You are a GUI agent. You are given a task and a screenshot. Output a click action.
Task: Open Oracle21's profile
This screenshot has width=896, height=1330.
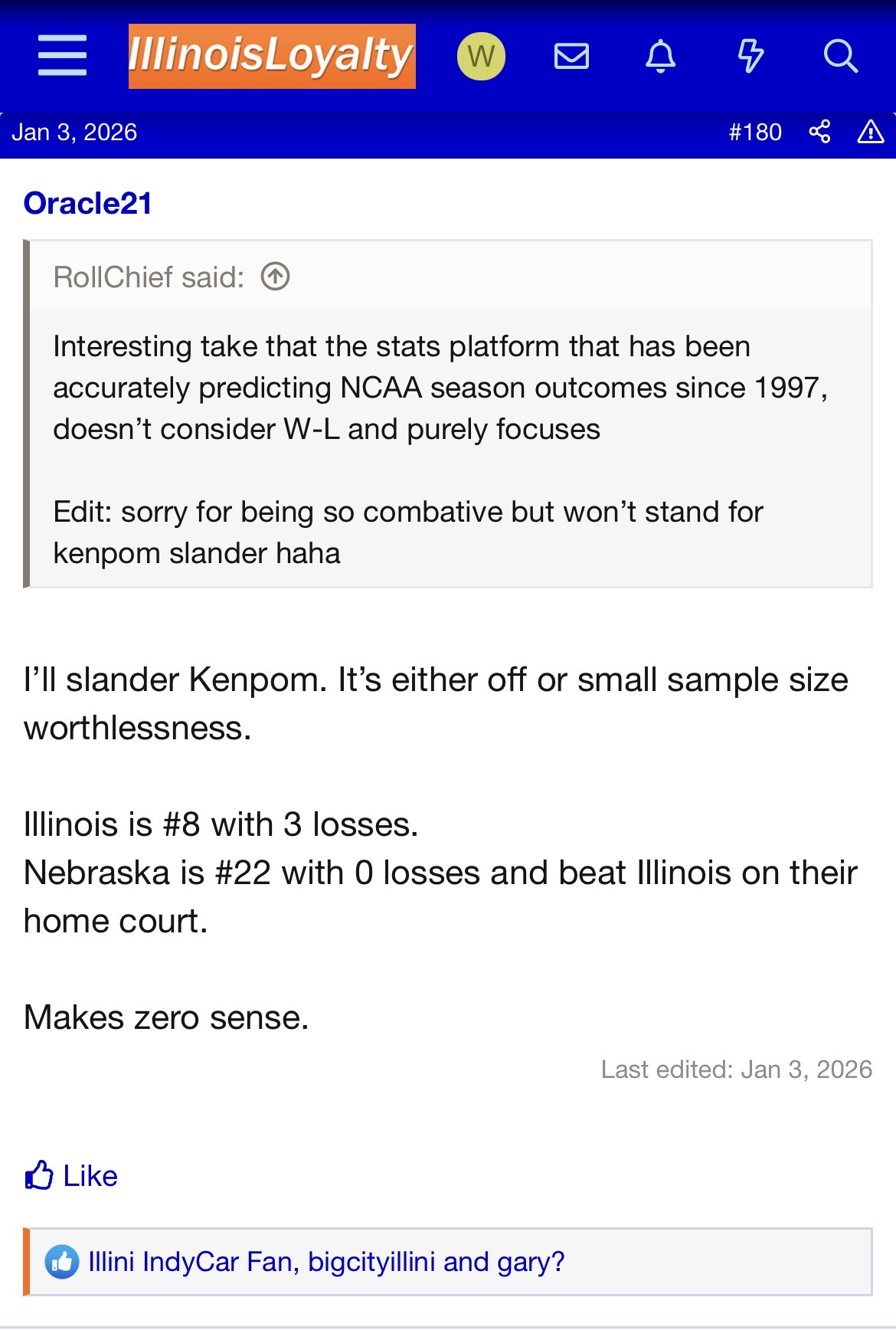click(87, 203)
